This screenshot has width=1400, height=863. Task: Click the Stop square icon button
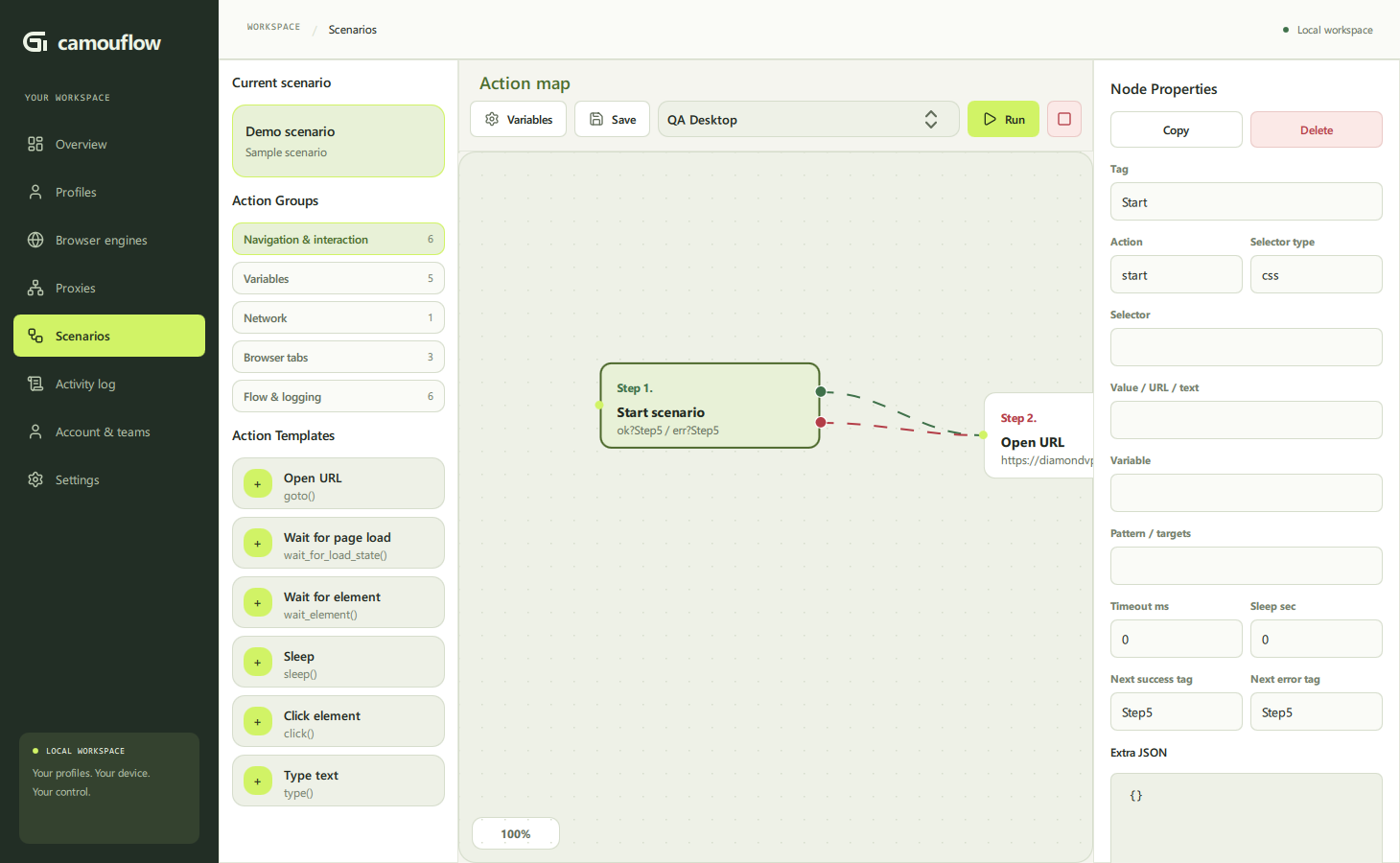(1064, 119)
